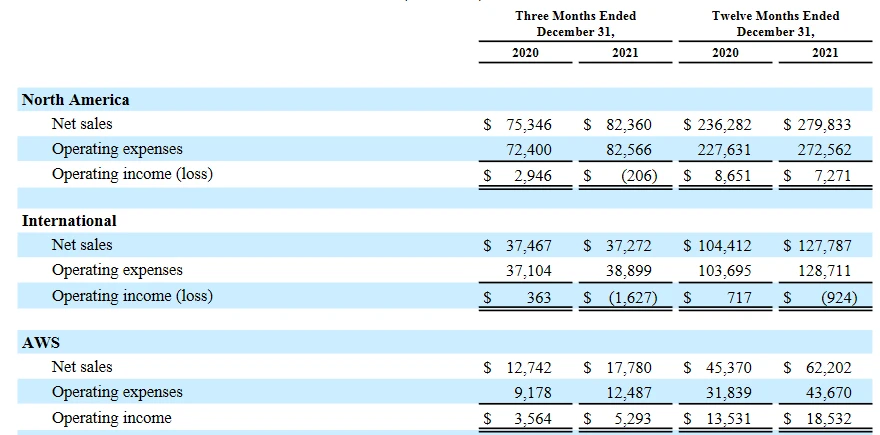Click International net sales value 37,467
This screenshot has height=435, width=880.
[x=530, y=246]
